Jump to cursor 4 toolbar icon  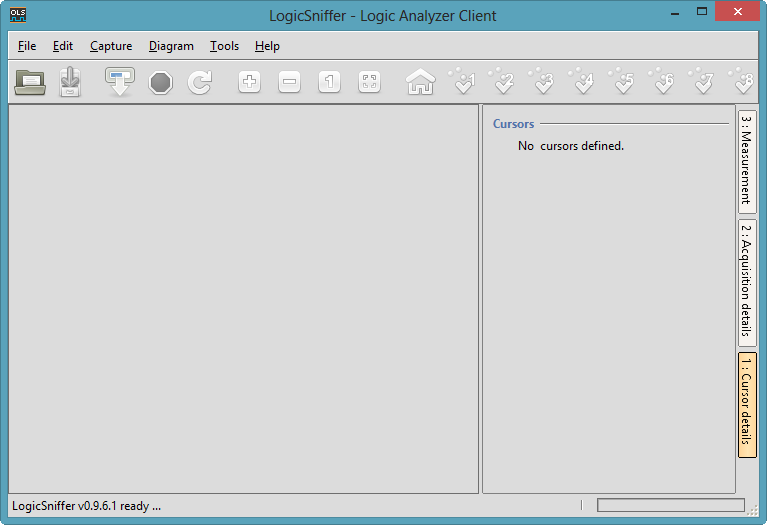point(583,82)
